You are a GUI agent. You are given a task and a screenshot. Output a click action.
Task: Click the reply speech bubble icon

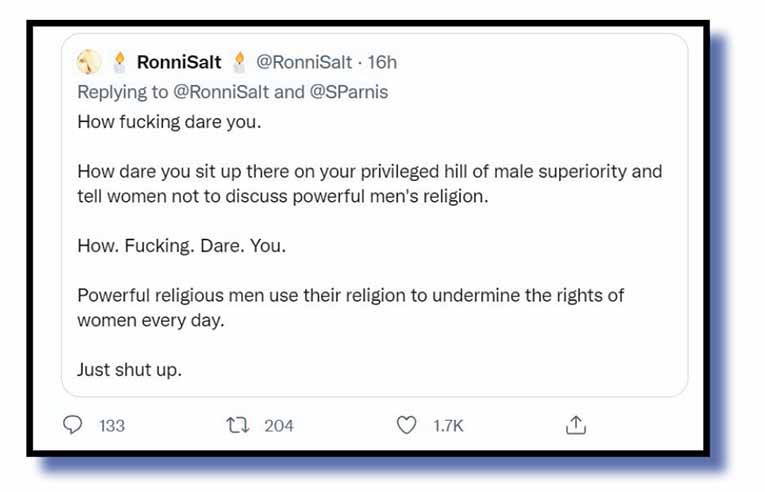point(73,425)
